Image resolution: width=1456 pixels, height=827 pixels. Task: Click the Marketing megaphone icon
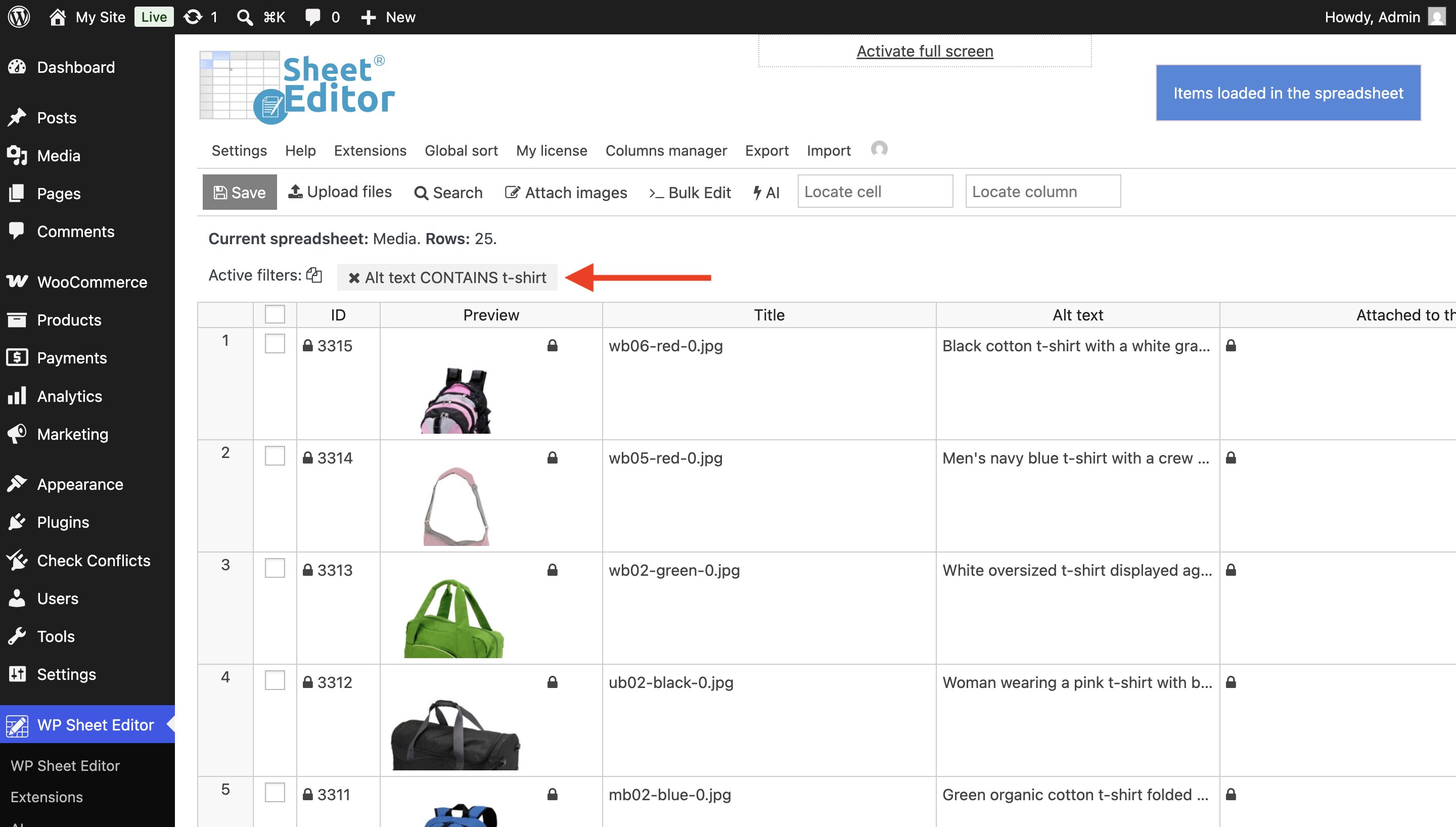click(x=17, y=433)
